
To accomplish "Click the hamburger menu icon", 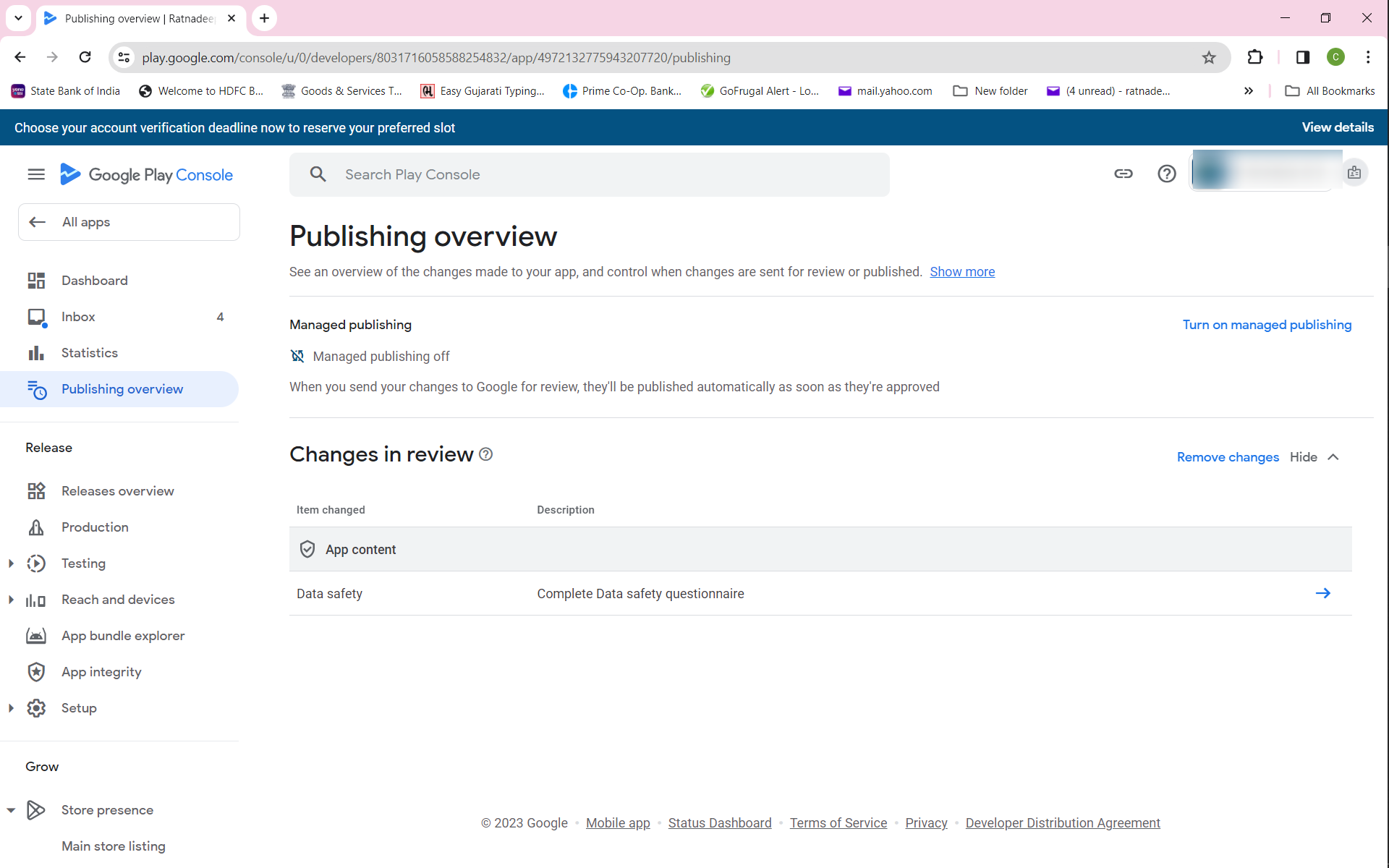I will tap(36, 174).
